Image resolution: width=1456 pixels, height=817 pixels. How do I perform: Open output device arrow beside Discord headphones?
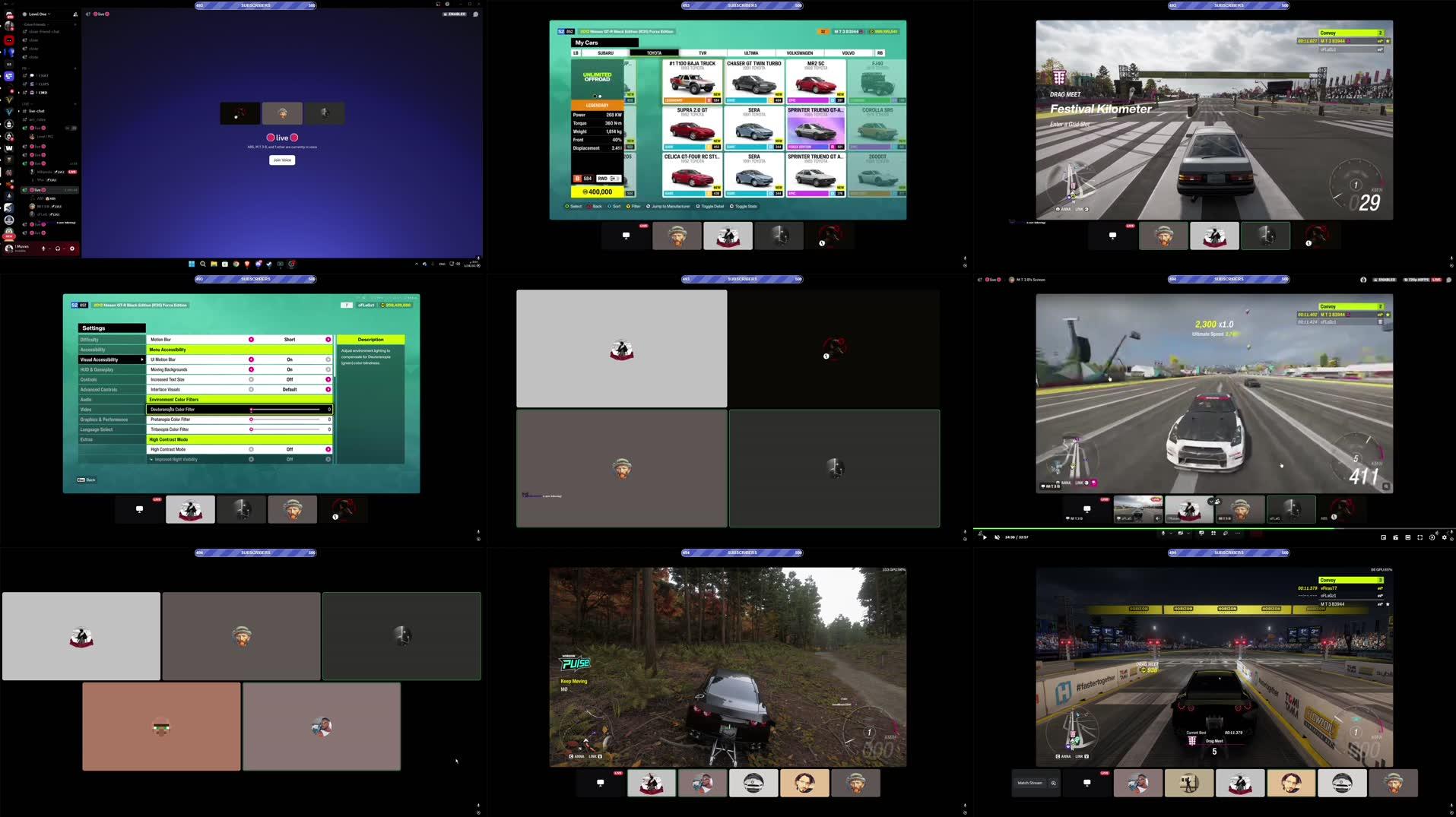tap(64, 249)
